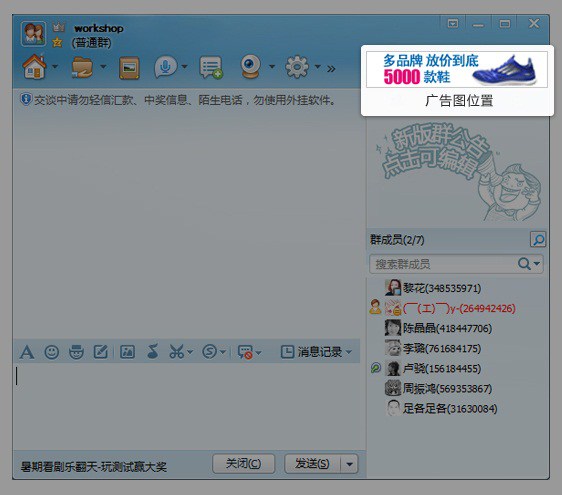Open the title bar dropdown menu button
The width and height of the screenshot is (562, 495).
pyautogui.click(x=453, y=24)
